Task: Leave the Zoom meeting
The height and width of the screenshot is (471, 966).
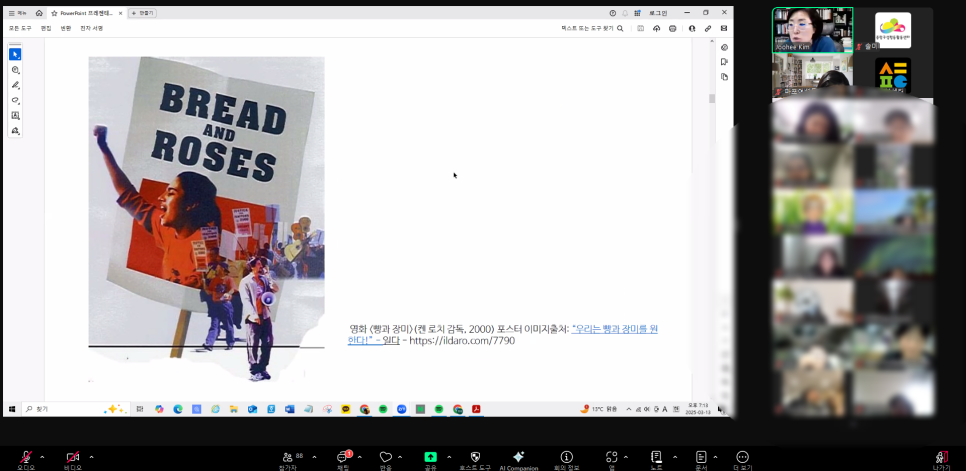Action: [x=941, y=460]
